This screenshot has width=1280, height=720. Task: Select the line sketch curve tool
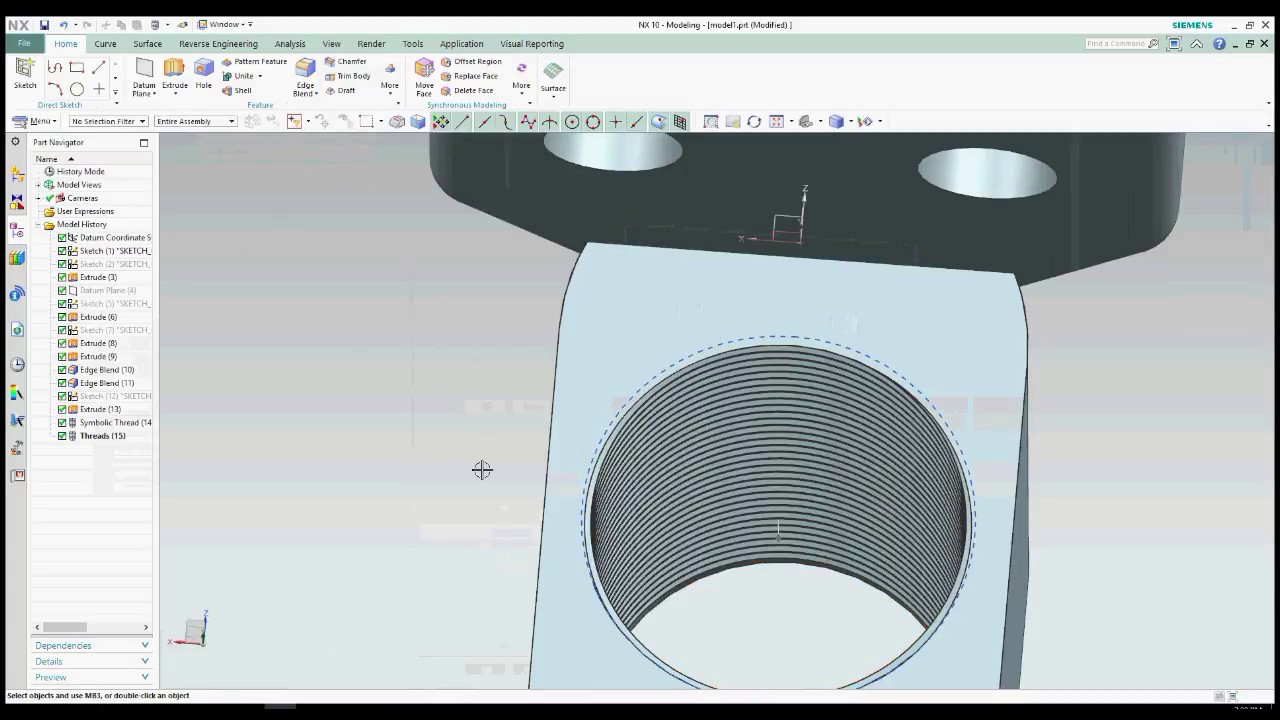pyautogui.click(x=98, y=67)
